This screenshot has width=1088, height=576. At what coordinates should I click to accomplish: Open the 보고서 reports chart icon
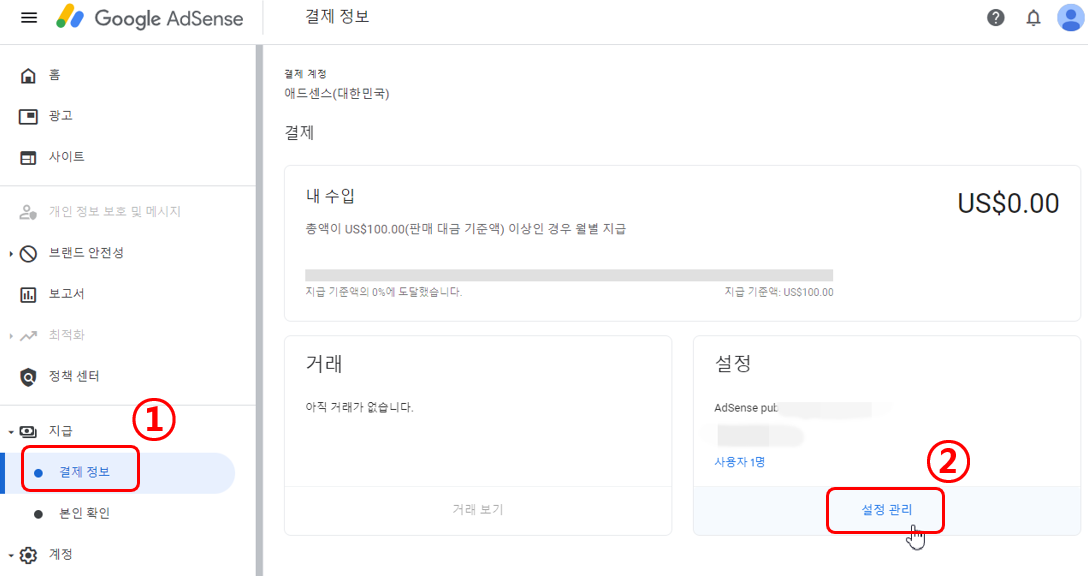tap(28, 293)
